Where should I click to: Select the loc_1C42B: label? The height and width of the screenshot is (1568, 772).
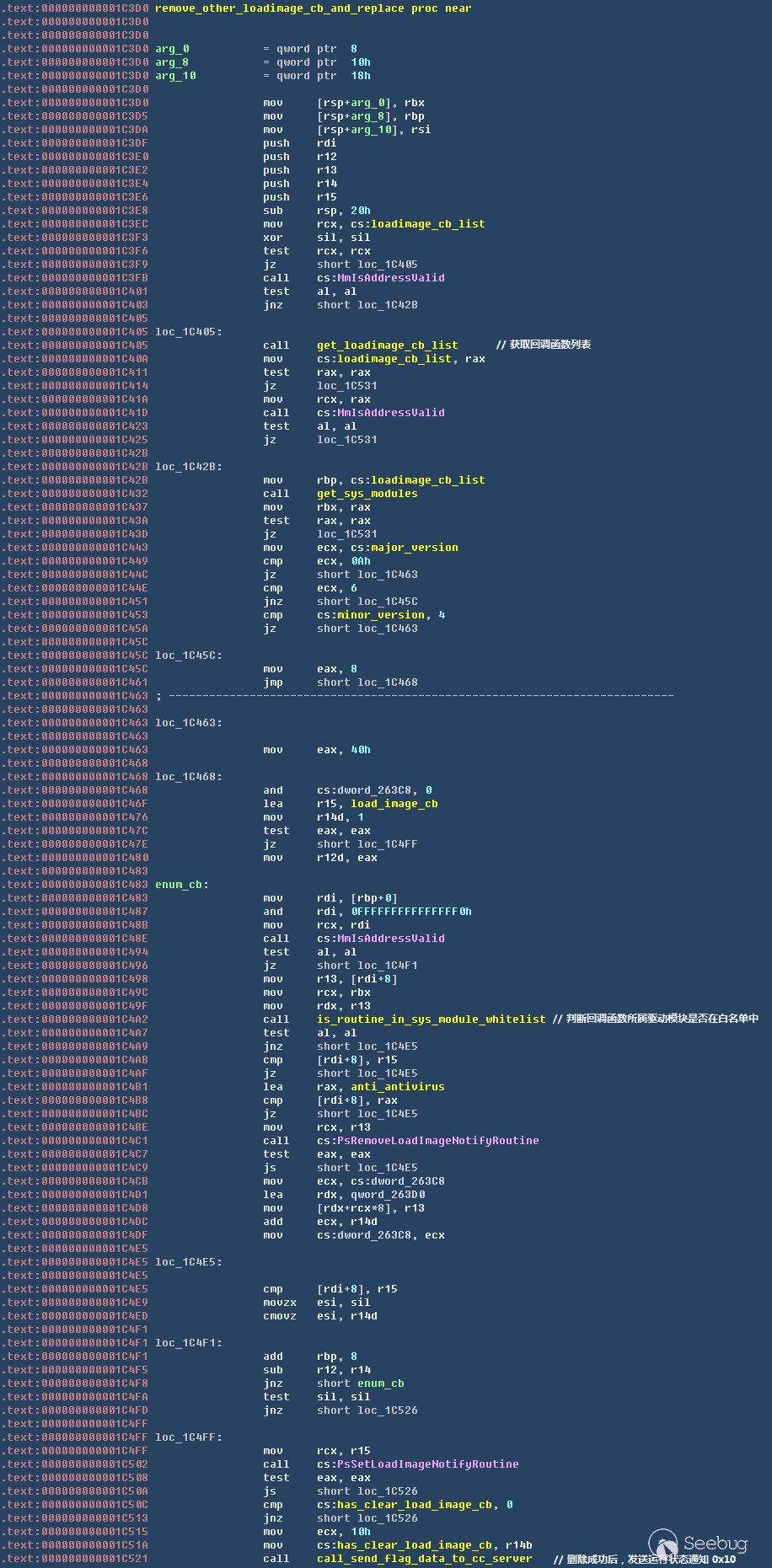pos(189,467)
